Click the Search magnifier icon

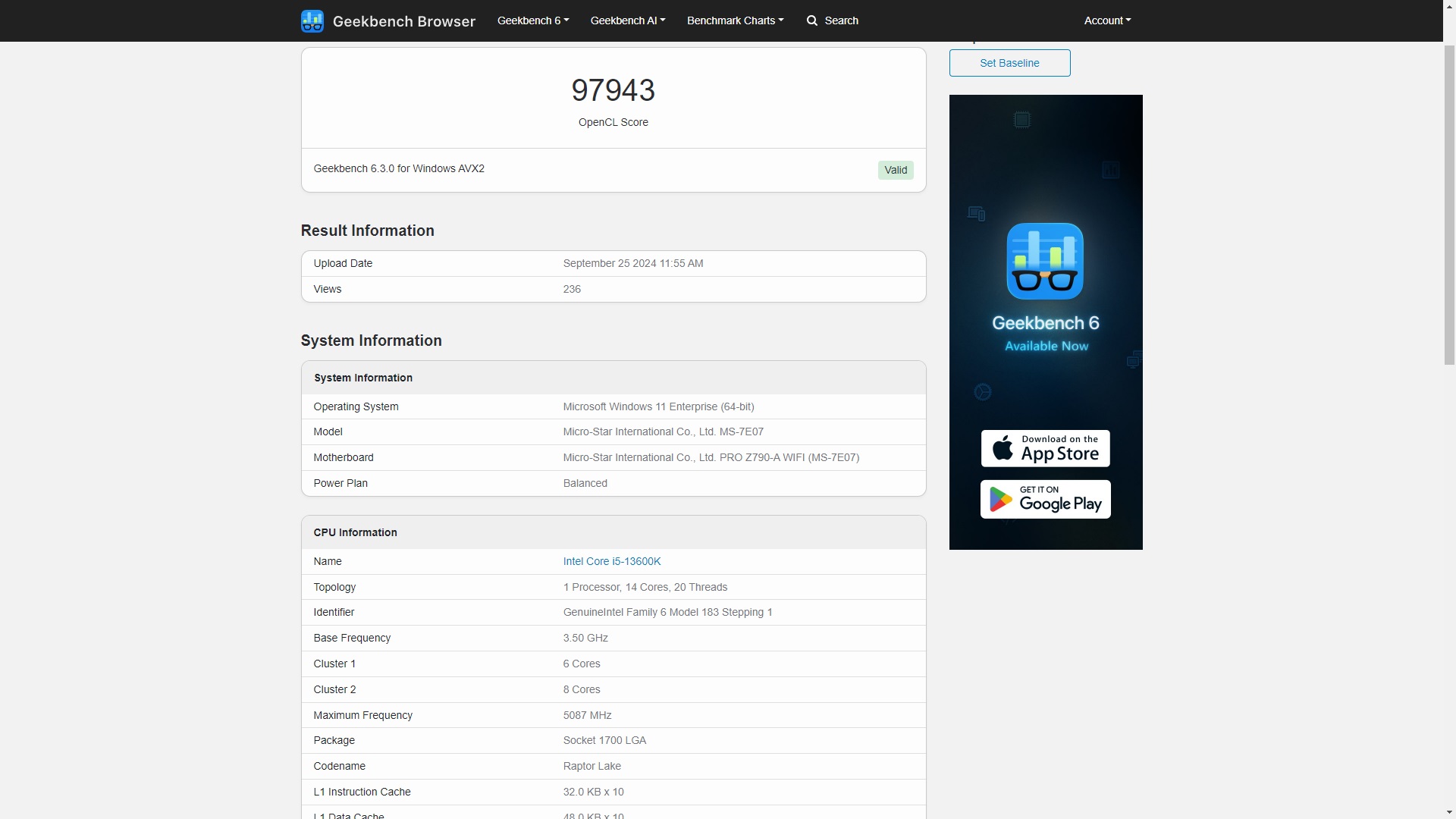[814, 20]
